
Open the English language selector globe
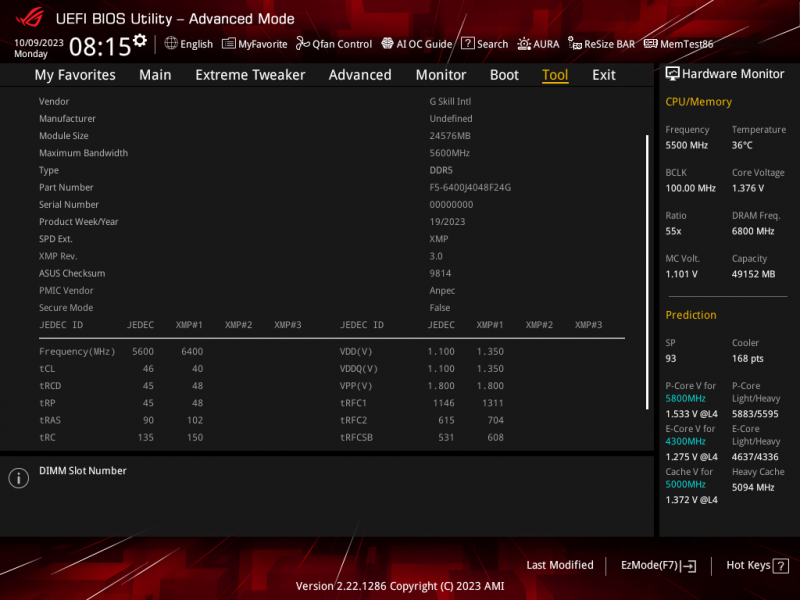coord(171,44)
